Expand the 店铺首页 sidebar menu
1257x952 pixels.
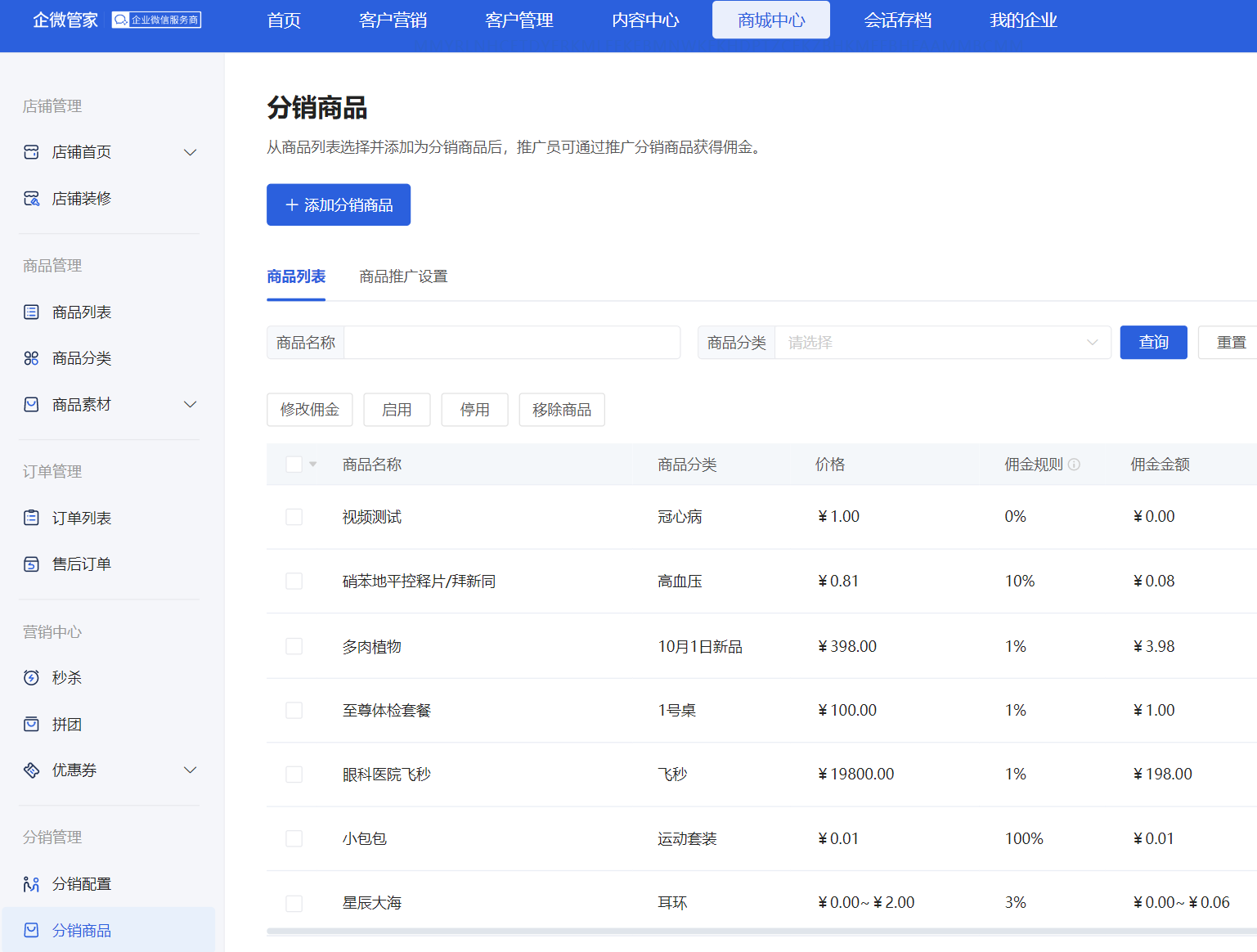tap(190, 153)
